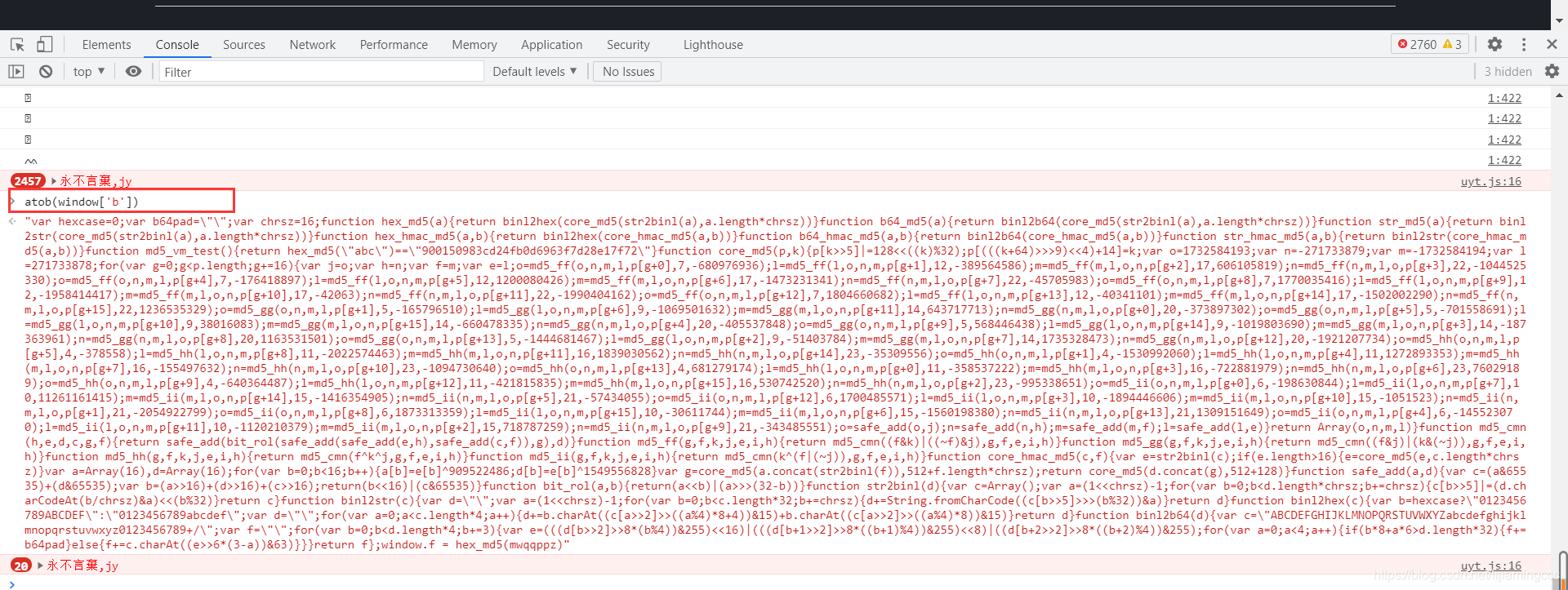This screenshot has width=1568, height=590.
Task: Click the scrollbar up arrow of console
Action: click(1559, 95)
